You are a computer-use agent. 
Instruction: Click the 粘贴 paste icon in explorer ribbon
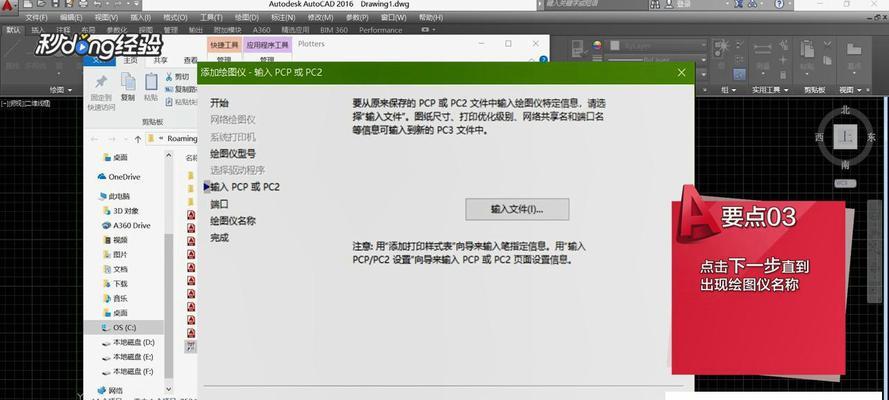coord(151,83)
